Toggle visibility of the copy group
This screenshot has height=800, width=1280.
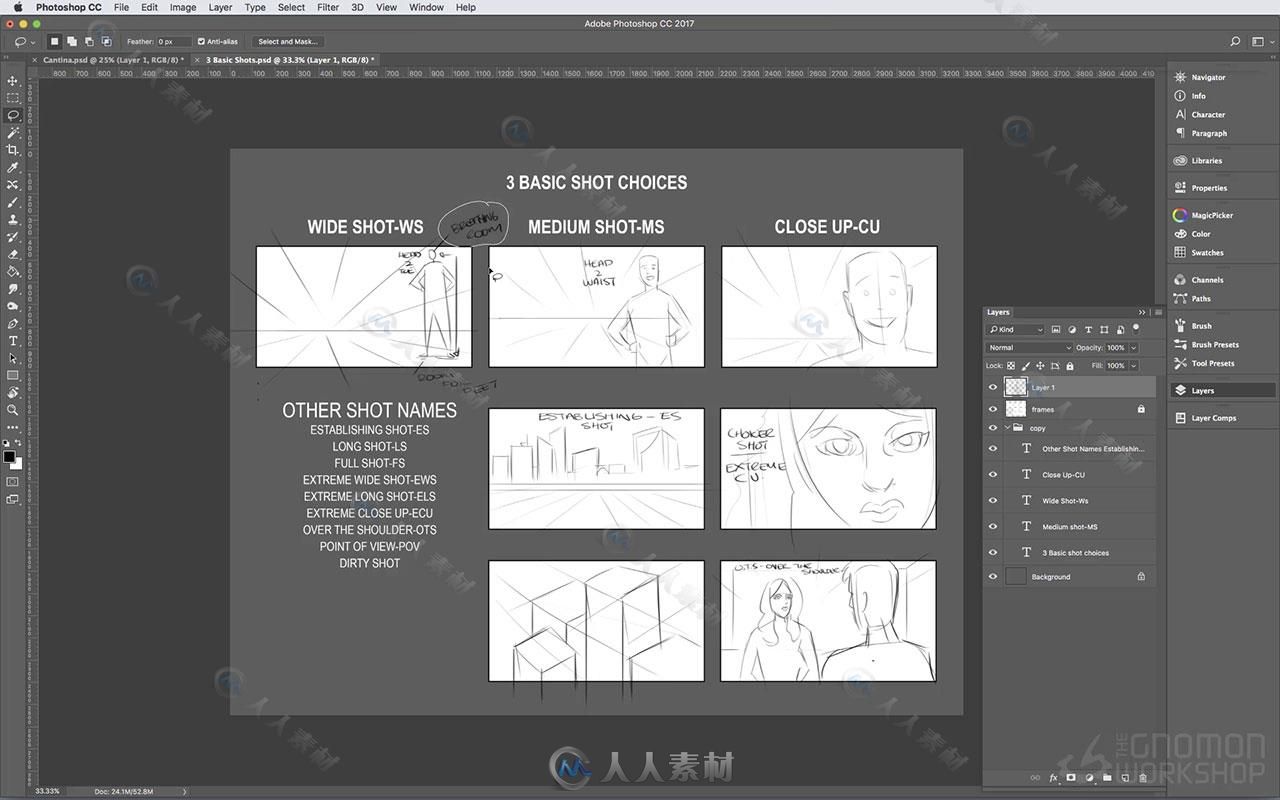coord(993,428)
